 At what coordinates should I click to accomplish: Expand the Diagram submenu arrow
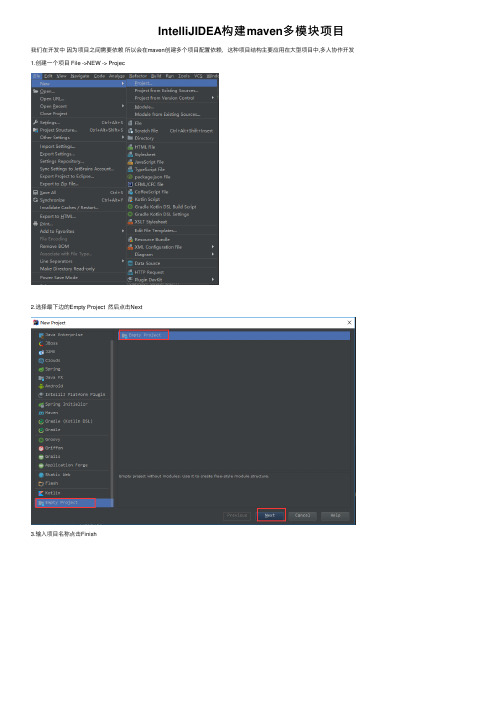point(212,254)
